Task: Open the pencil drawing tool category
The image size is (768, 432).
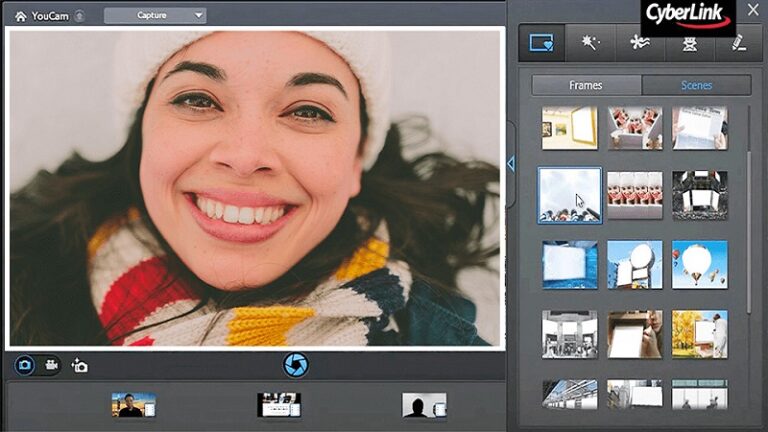Action: pos(736,43)
